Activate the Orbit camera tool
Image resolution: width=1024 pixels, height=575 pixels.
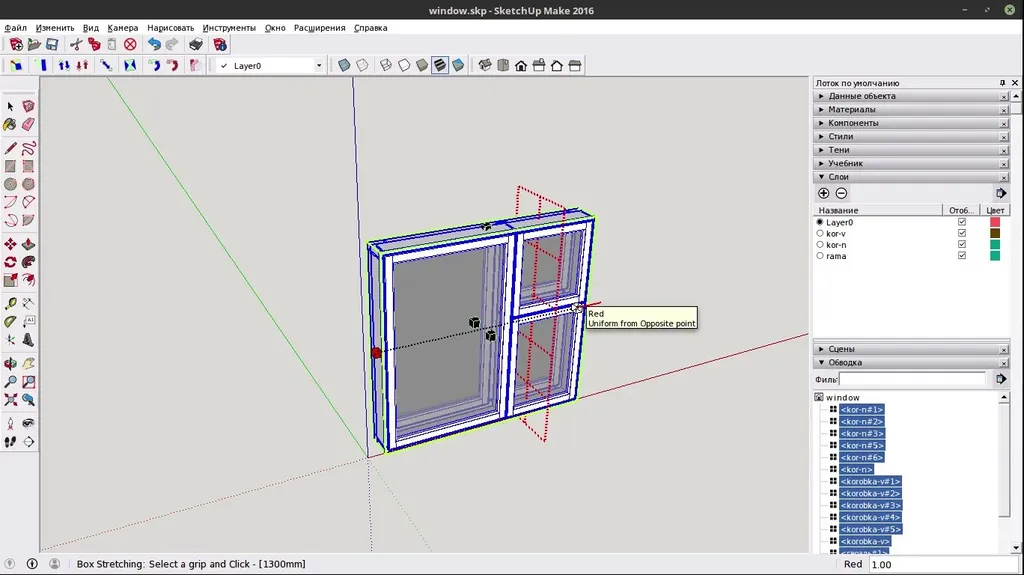[10, 363]
